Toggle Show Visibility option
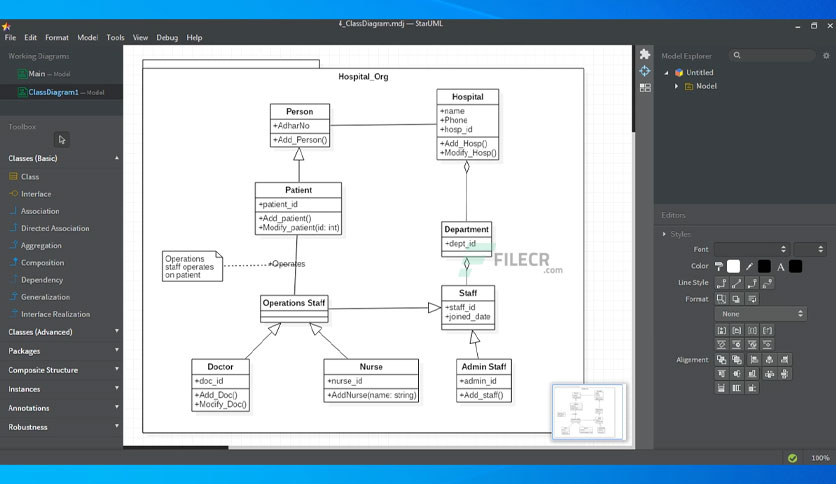The height and width of the screenshot is (484, 836). [721, 330]
